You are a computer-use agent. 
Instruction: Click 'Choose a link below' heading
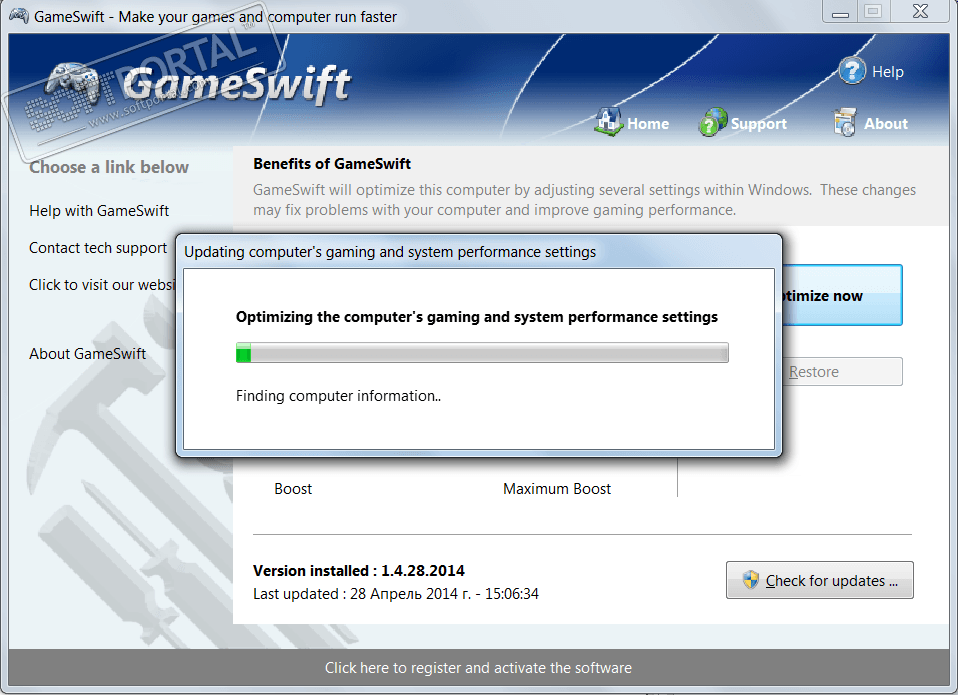109,167
